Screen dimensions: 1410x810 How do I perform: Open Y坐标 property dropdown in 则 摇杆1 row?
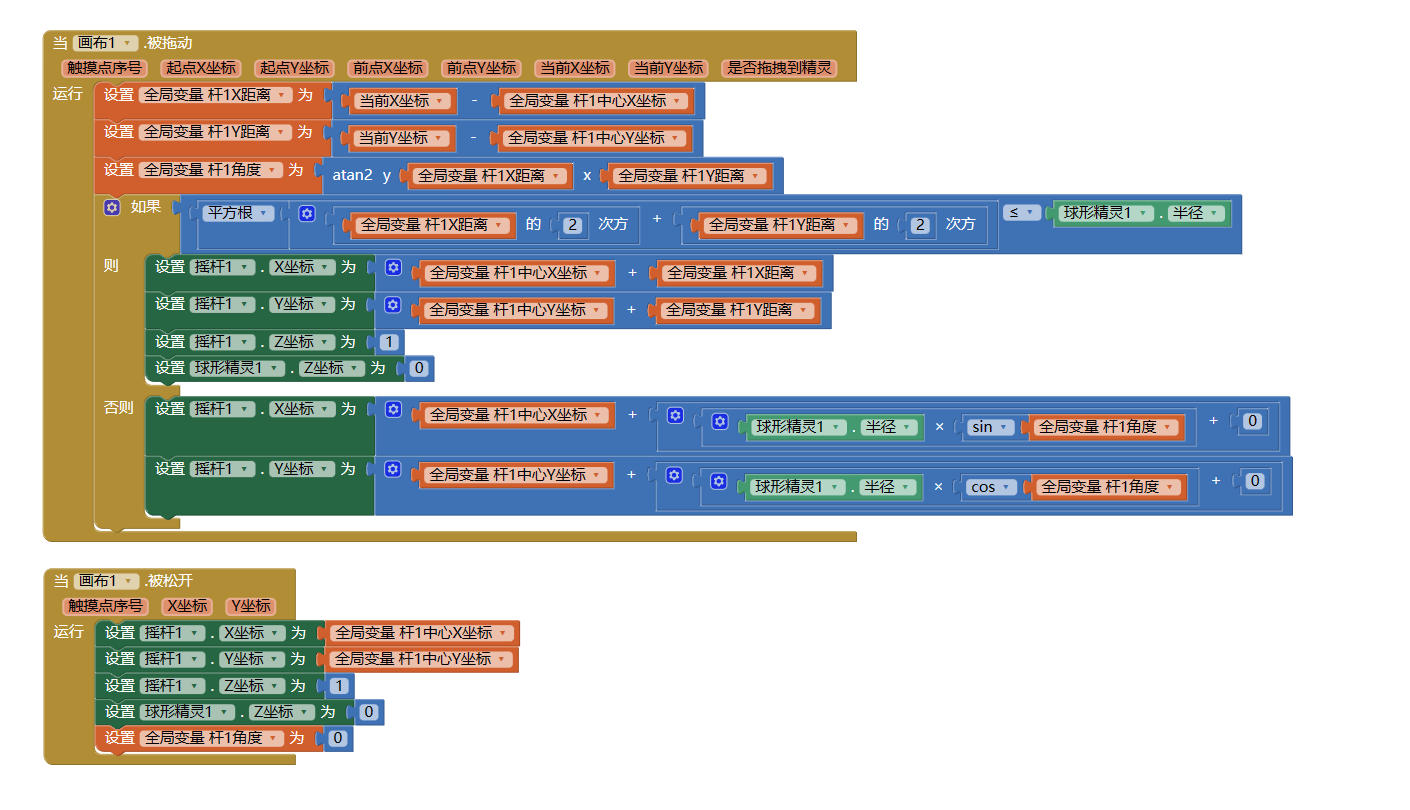click(x=302, y=304)
